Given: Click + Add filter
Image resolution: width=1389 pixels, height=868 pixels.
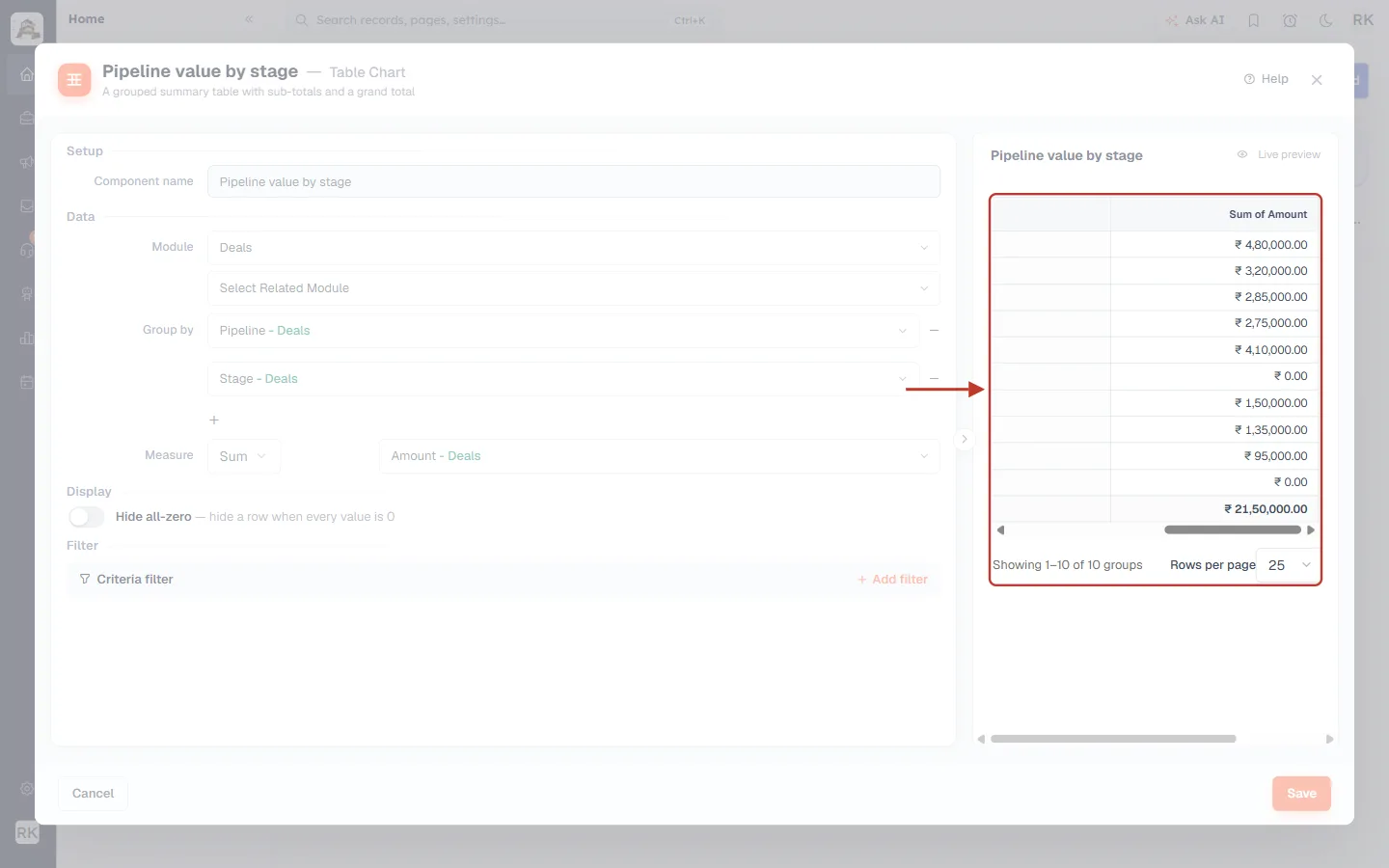Looking at the screenshot, I should (892, 580).
